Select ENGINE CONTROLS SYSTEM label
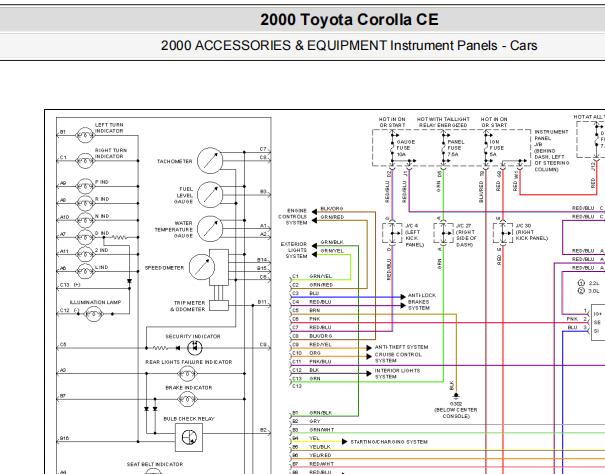The image size is (605, 474). click(x=293, y=217)
